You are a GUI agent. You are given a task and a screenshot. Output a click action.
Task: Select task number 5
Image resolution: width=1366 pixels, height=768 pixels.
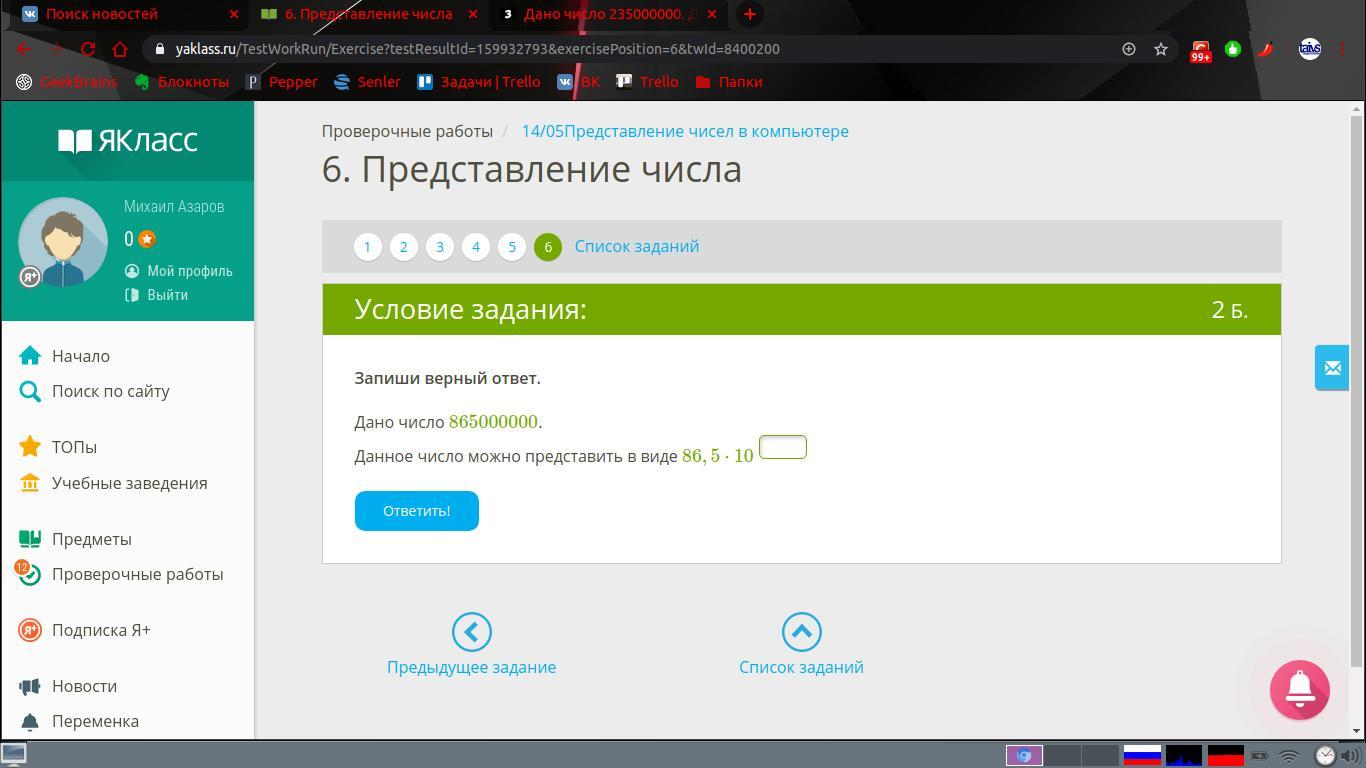[512, 247]
